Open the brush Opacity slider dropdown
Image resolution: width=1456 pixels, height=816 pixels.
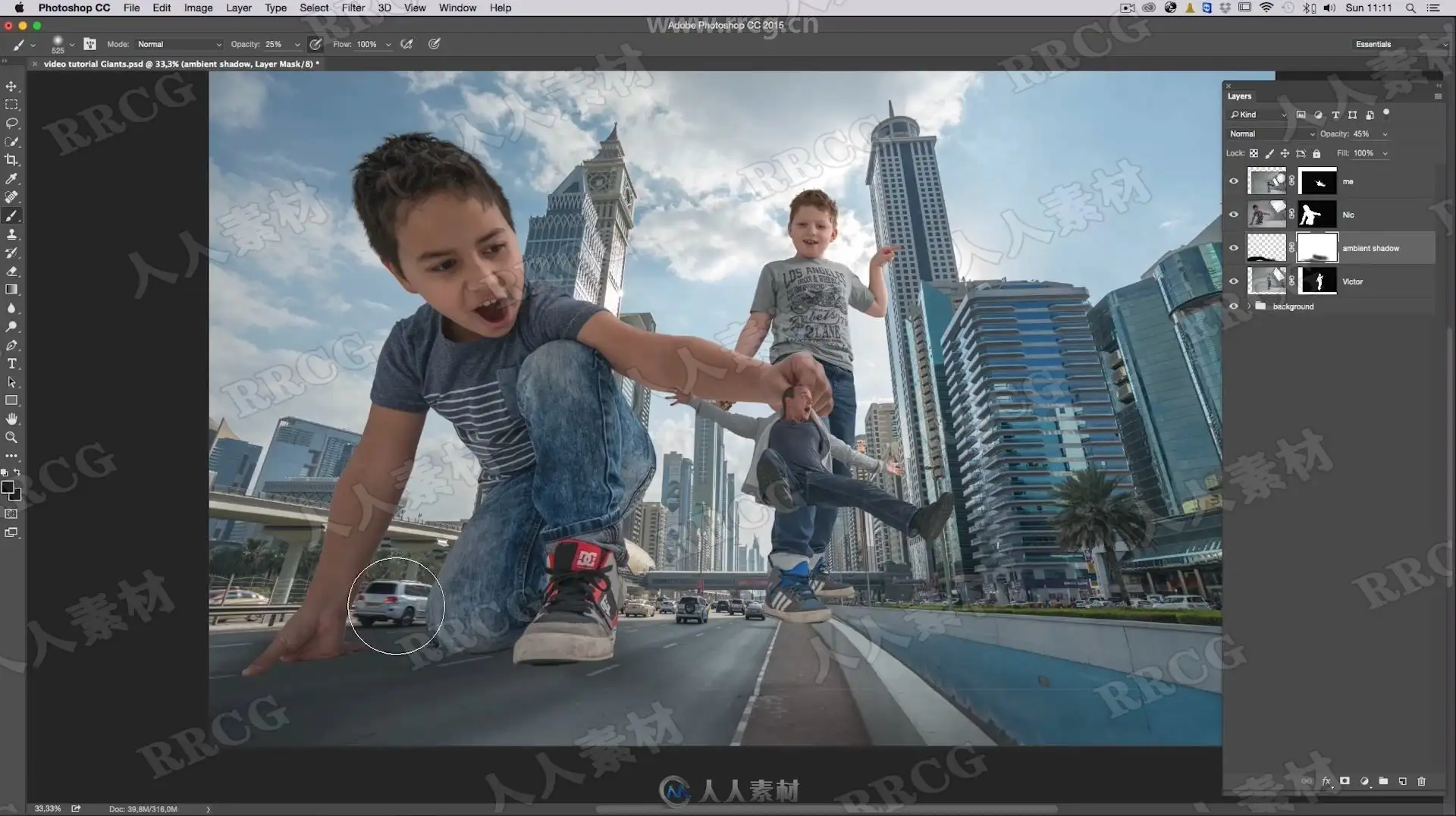coord(297,44)
